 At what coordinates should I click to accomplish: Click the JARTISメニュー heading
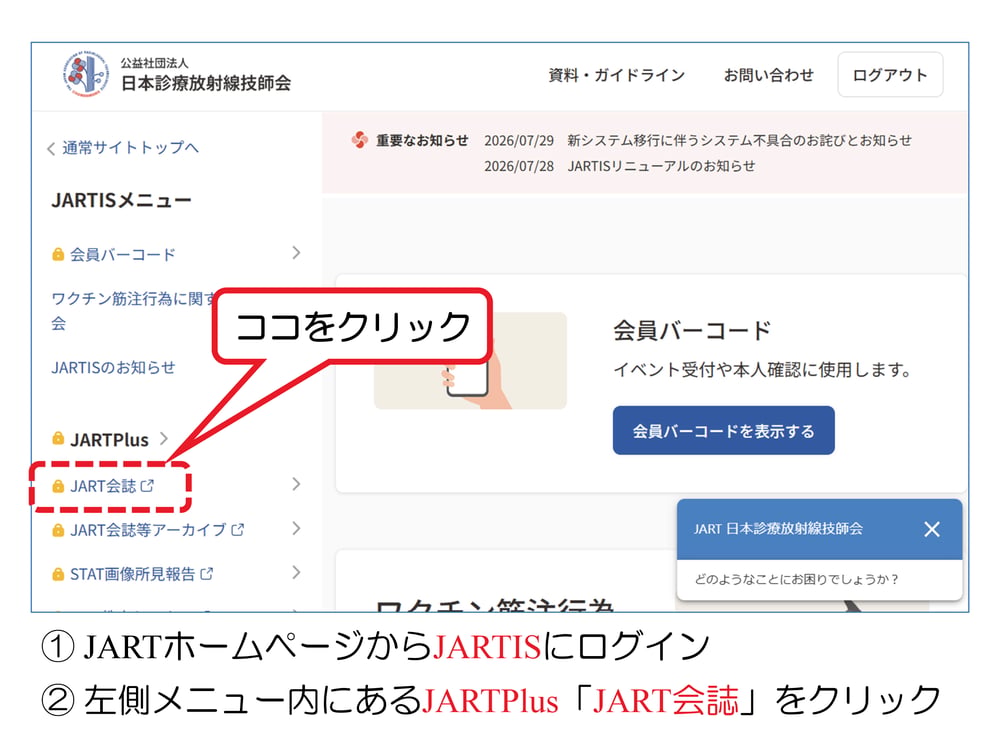(x=121, y=200)
